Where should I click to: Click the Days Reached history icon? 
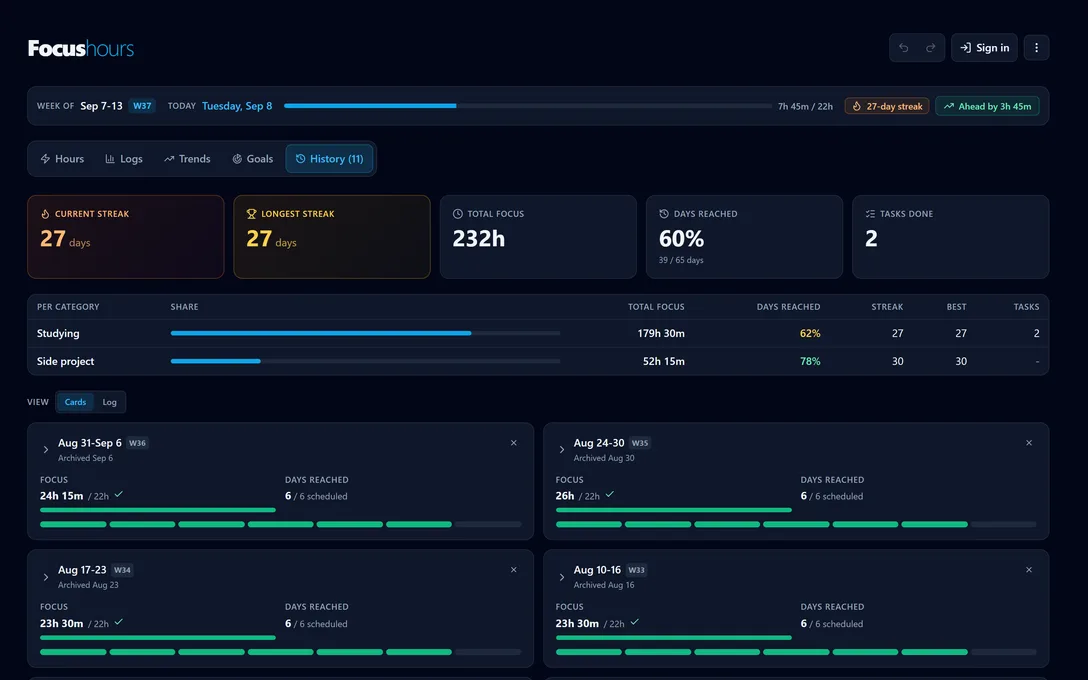pos(663,214)
